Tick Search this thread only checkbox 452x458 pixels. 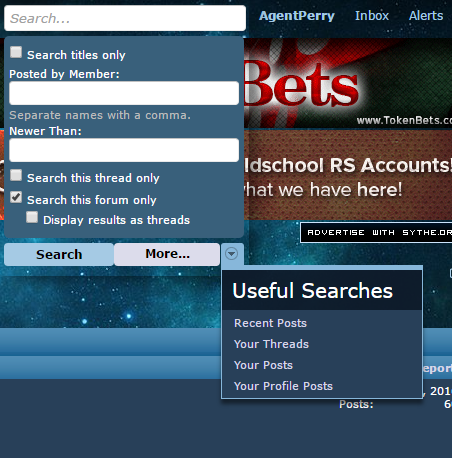click(x=16, y=175)
